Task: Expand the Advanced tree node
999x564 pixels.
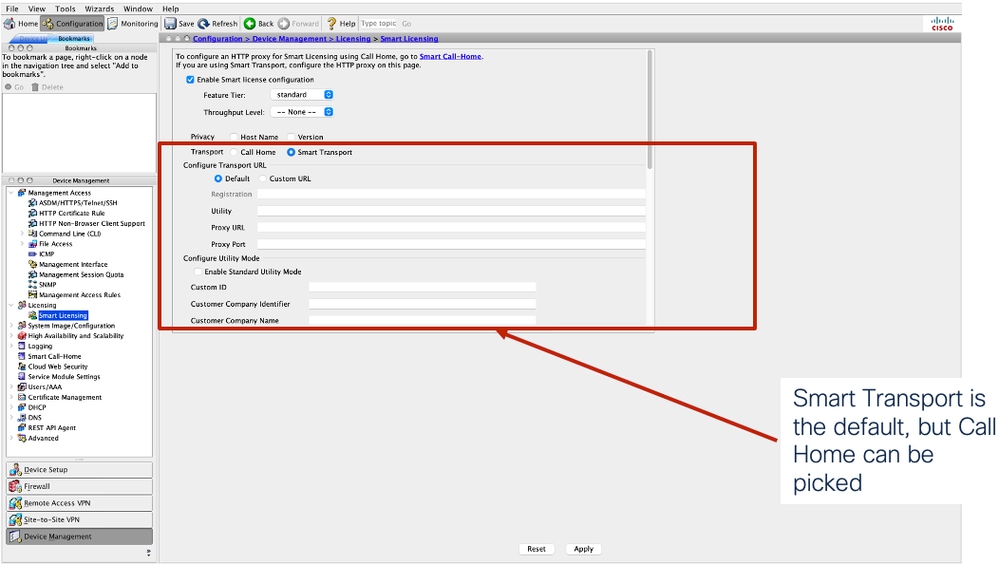Action: click(11, 438)
